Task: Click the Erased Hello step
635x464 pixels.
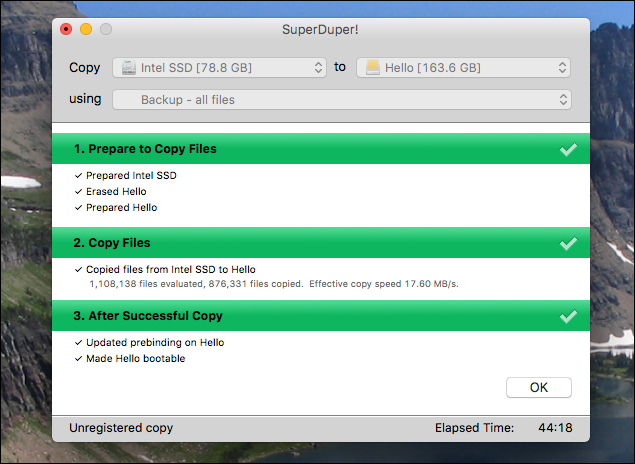Action: pyautogui.click(x=111, y=192)
